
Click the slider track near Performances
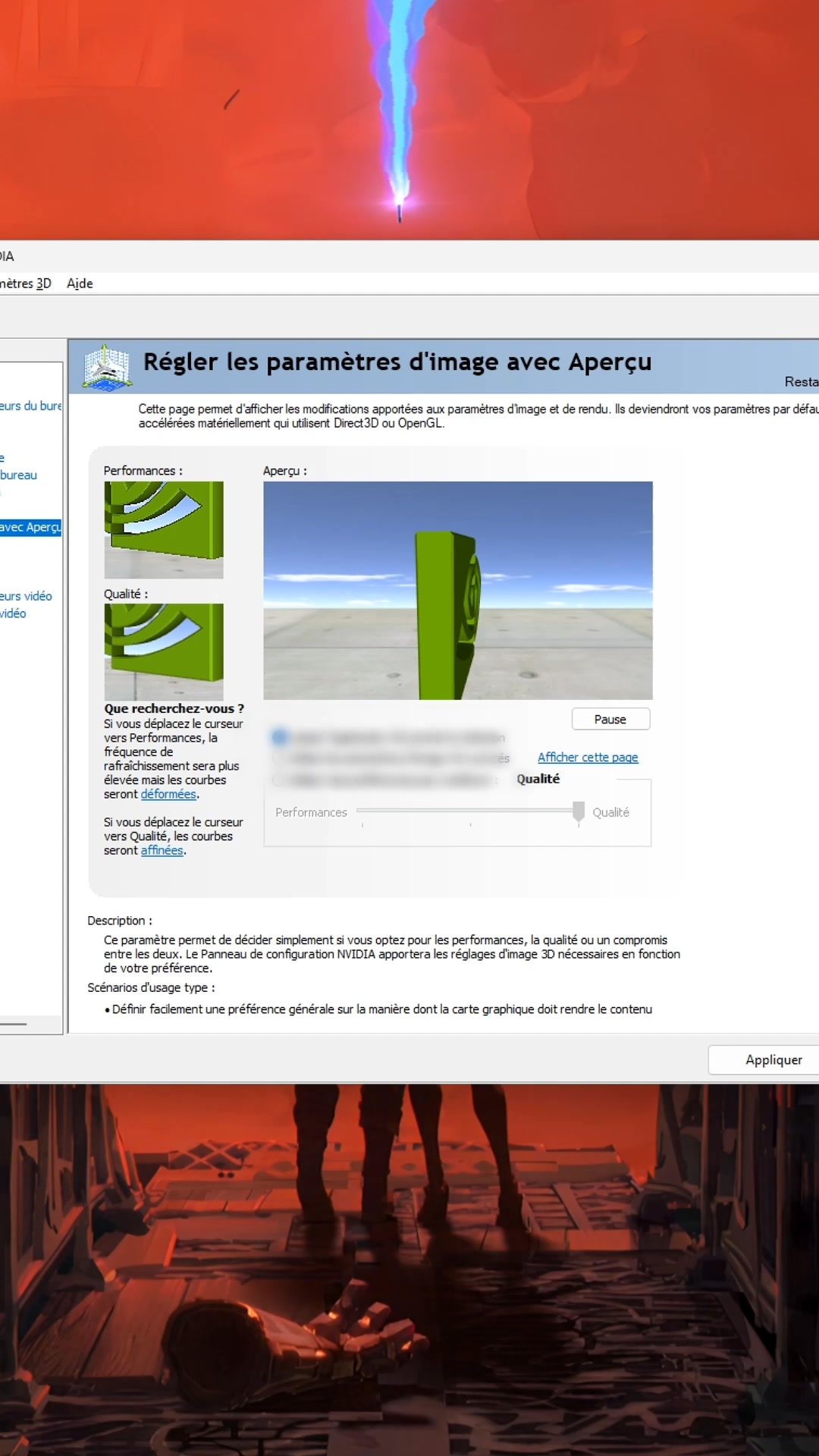(364, 811)
